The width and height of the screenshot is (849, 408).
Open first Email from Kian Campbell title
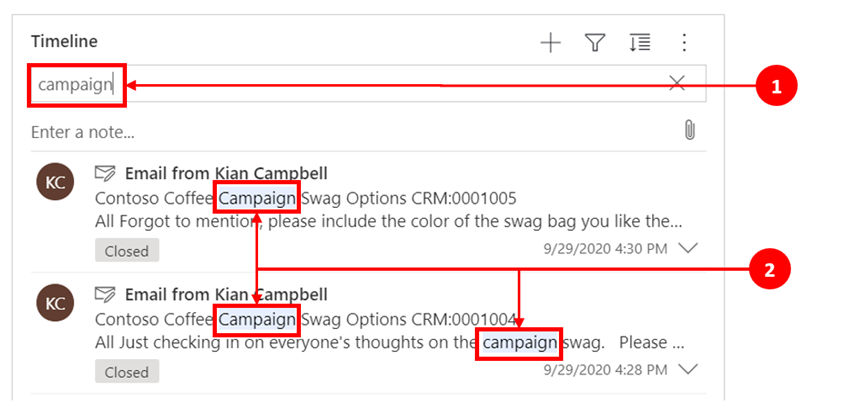(226, 174)
